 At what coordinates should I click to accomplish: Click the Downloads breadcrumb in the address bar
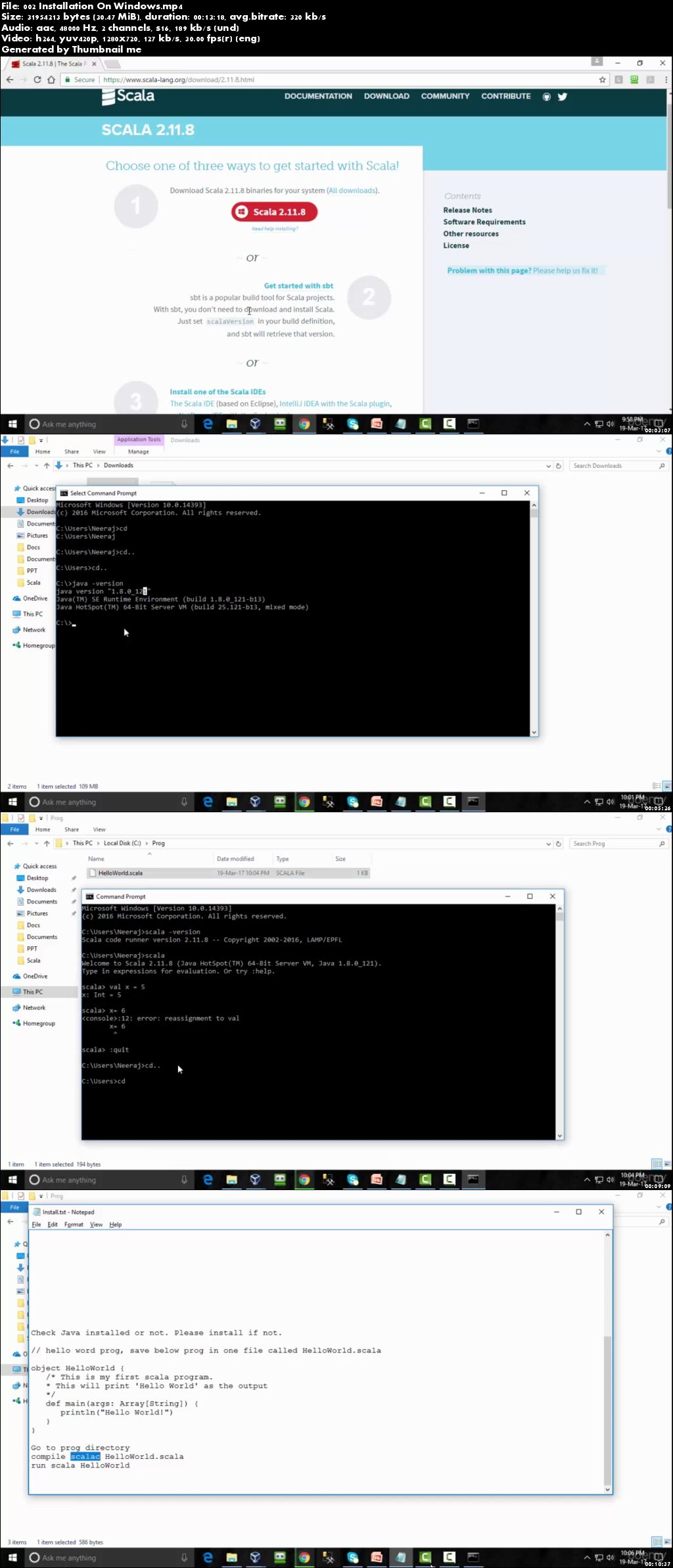point(118,465)
